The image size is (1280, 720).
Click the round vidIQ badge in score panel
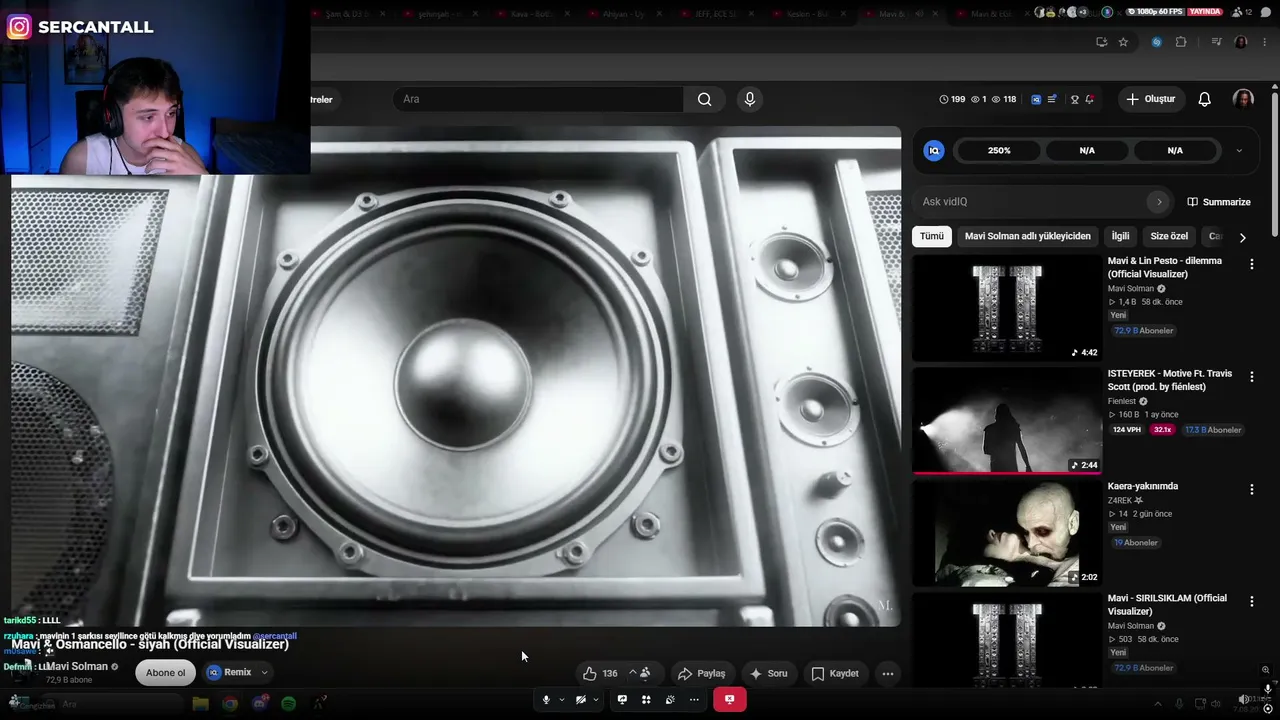click(934, 150)
